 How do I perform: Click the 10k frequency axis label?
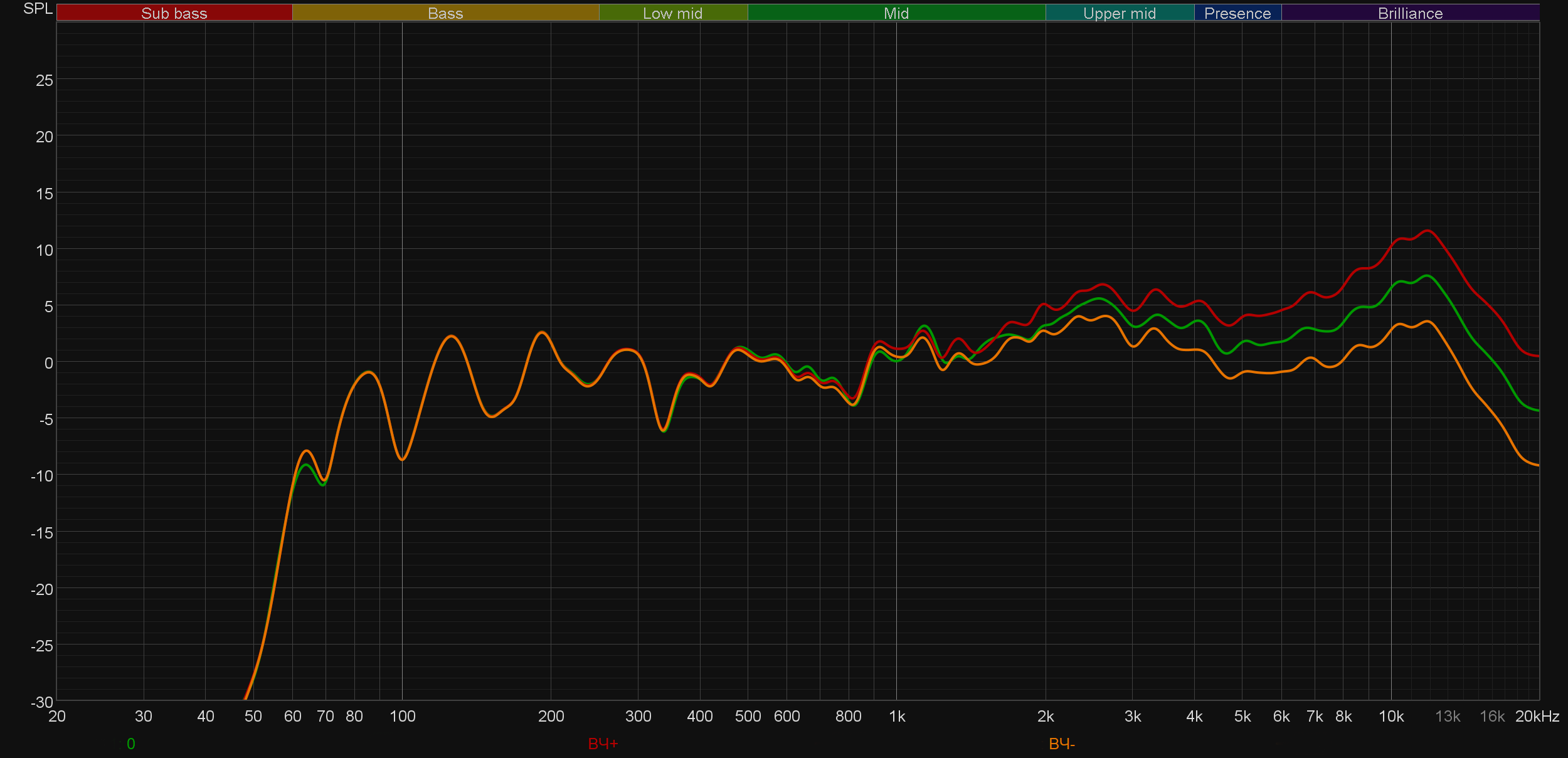pos(1391,716)
